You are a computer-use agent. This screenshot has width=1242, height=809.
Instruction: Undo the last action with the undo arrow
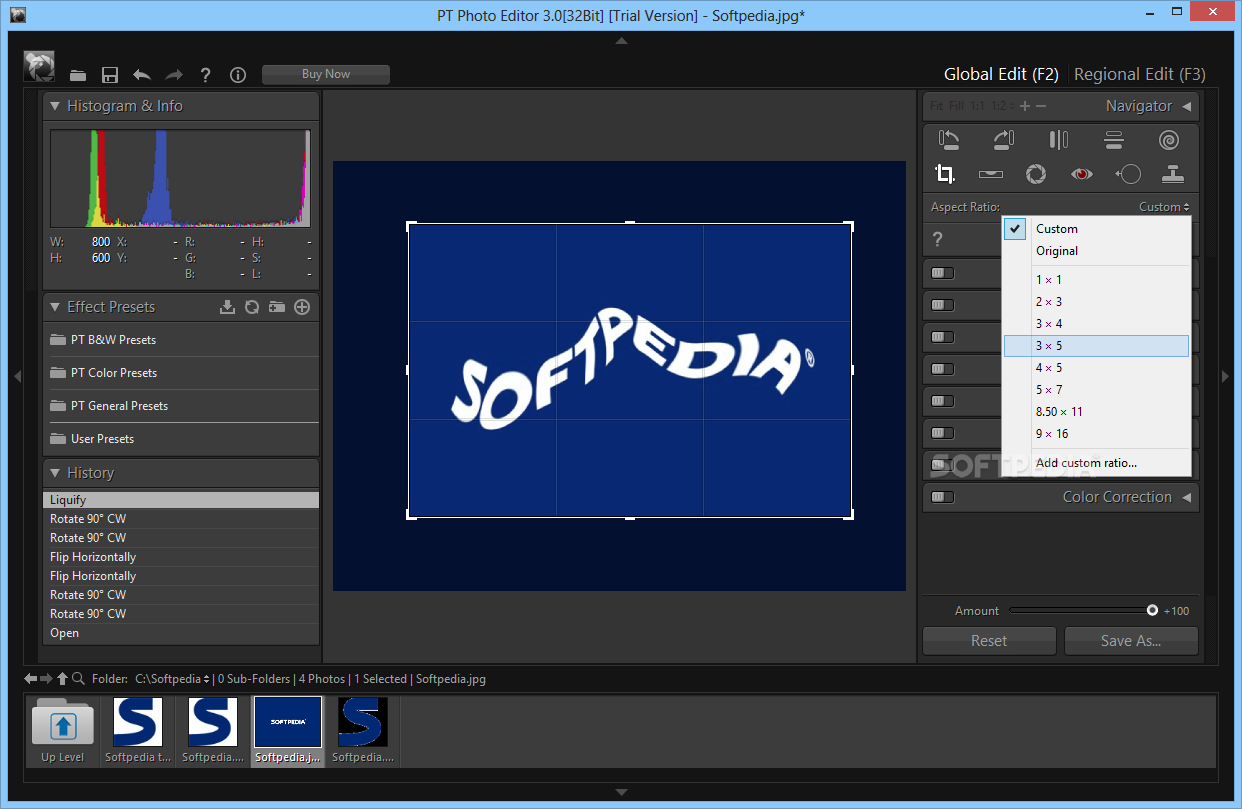[x=142, y=74]
